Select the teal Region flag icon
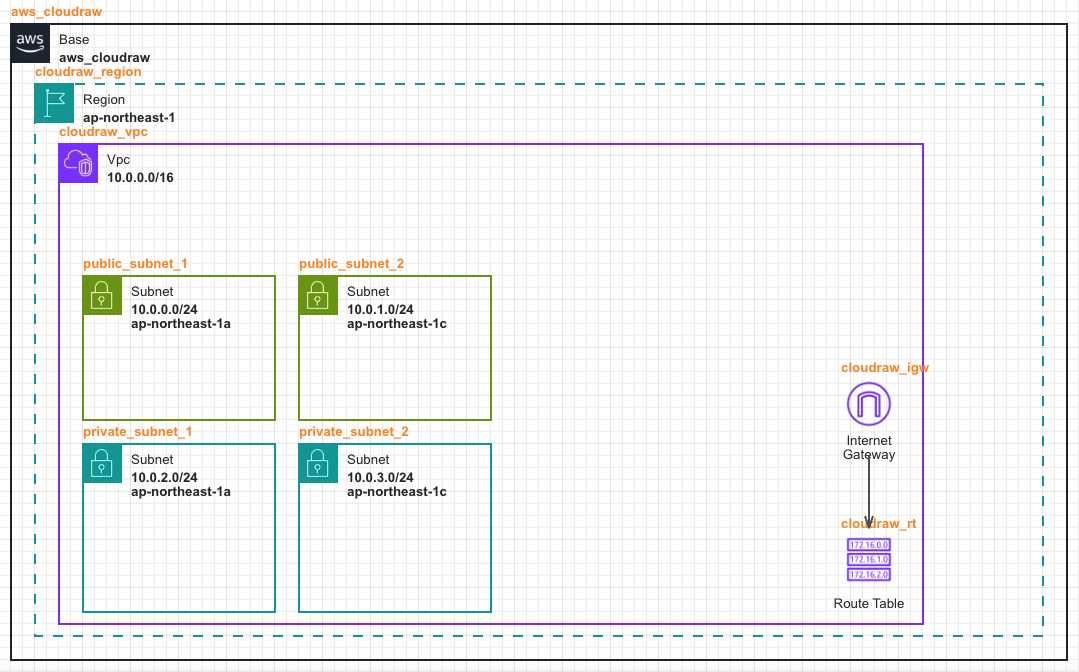The height and width of the screenshot is (672, 1079). pyautogui.click(x=54, y=104)
